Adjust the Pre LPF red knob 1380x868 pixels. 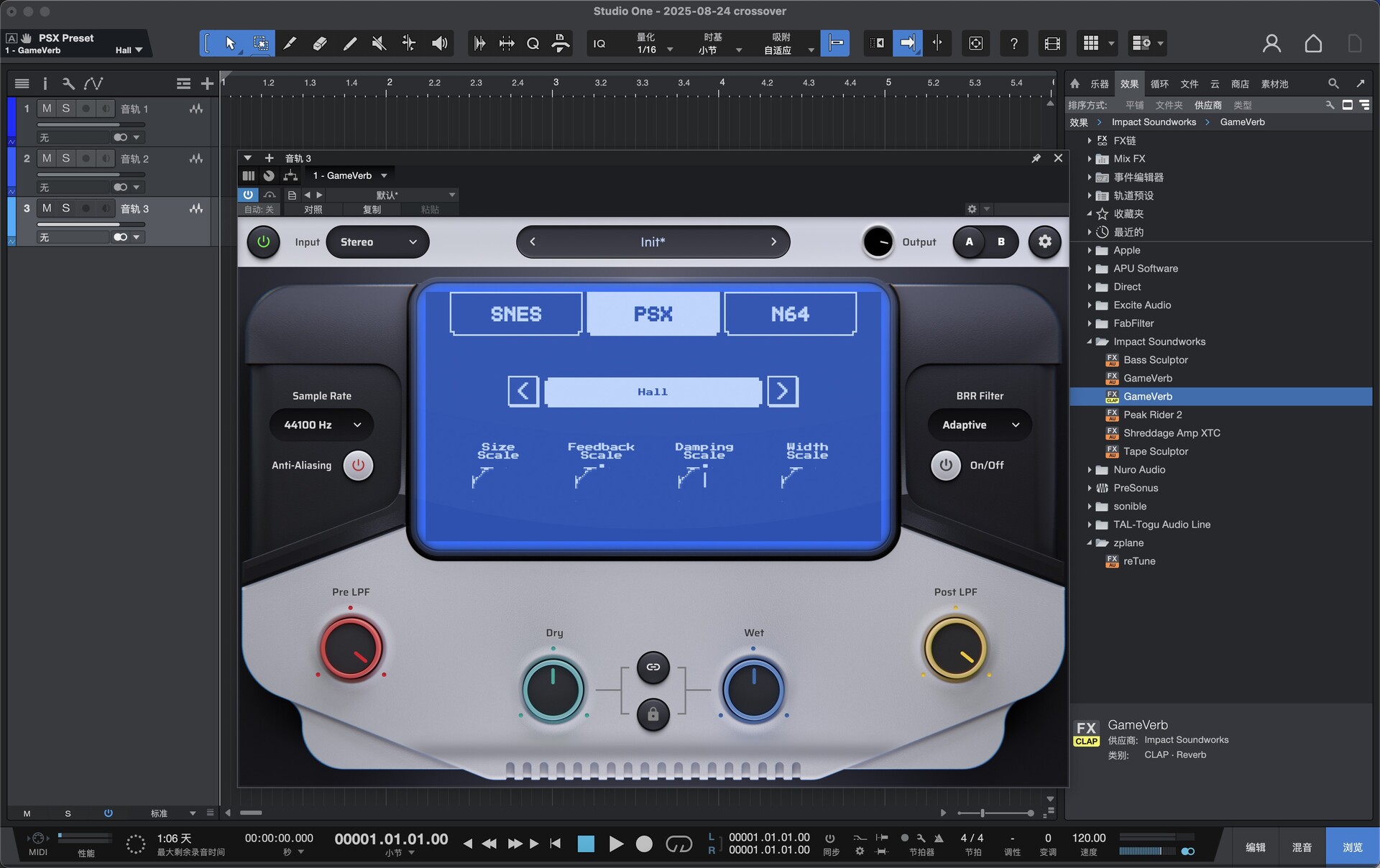pyautogui.click(x=351, y=647)
